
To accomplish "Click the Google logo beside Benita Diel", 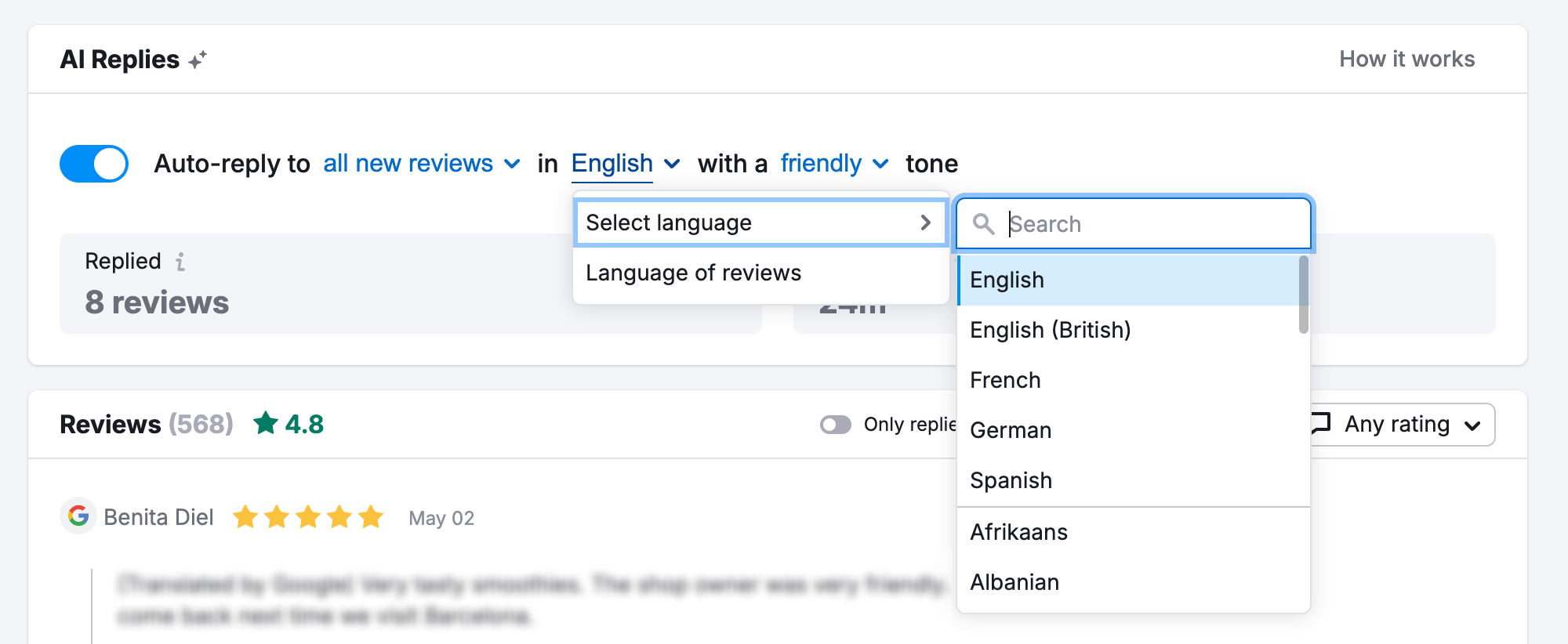I will pyautogui.click(x=78, y=516).
